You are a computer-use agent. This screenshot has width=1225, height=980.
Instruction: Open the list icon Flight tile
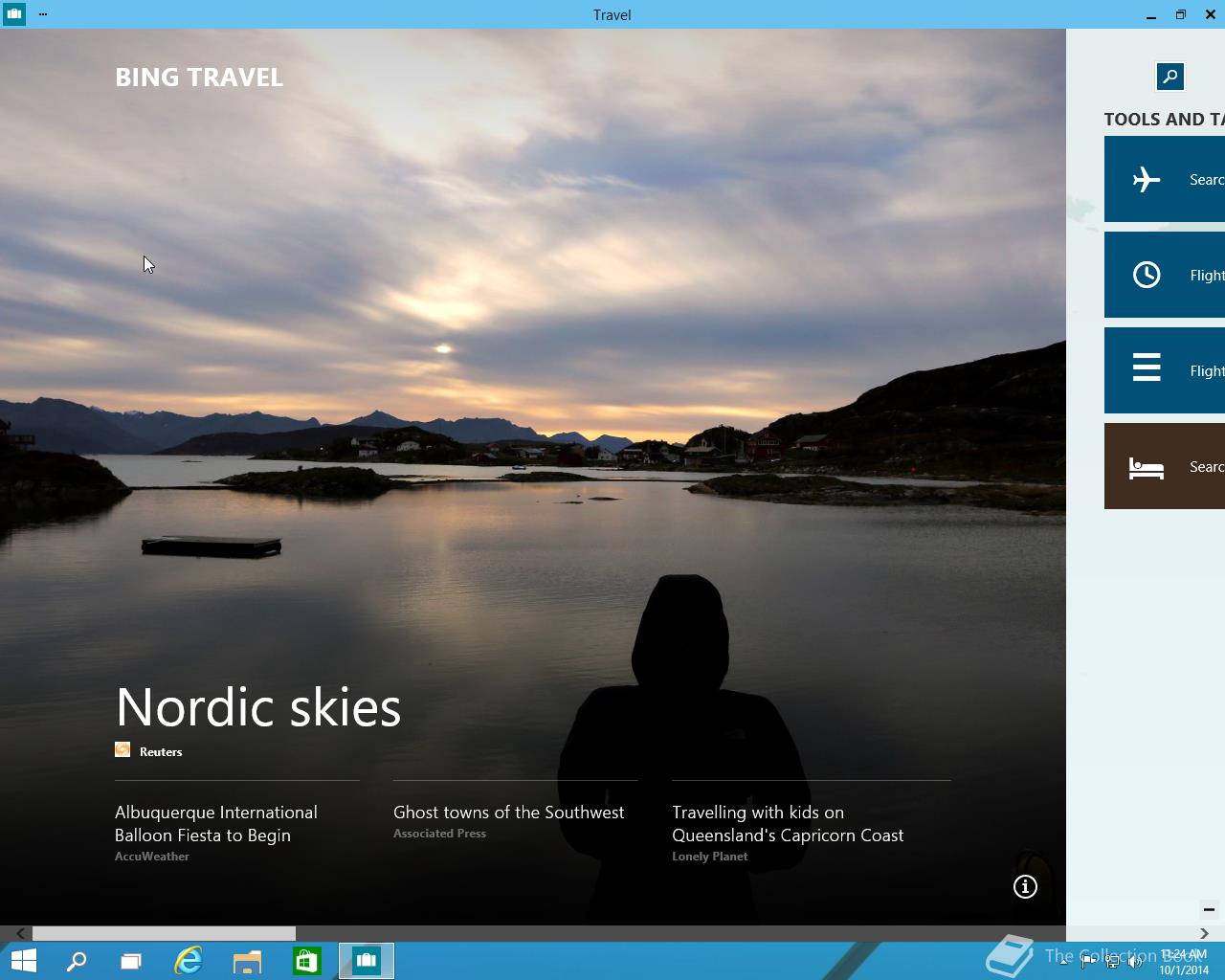(x=1165, y=370)
